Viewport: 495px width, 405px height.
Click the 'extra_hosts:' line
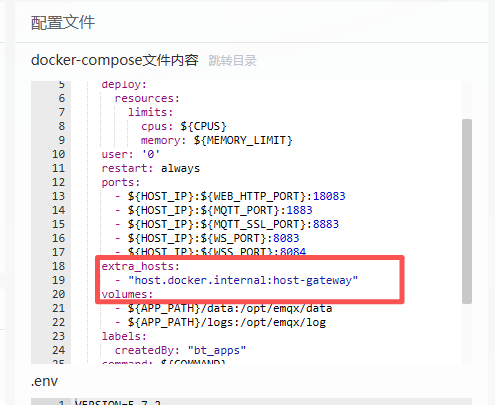click(x=141, y=266)
